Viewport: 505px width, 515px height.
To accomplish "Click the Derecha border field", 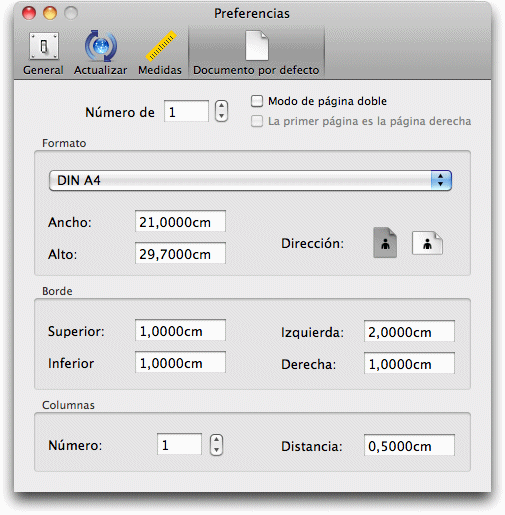I will coord(409,363).
